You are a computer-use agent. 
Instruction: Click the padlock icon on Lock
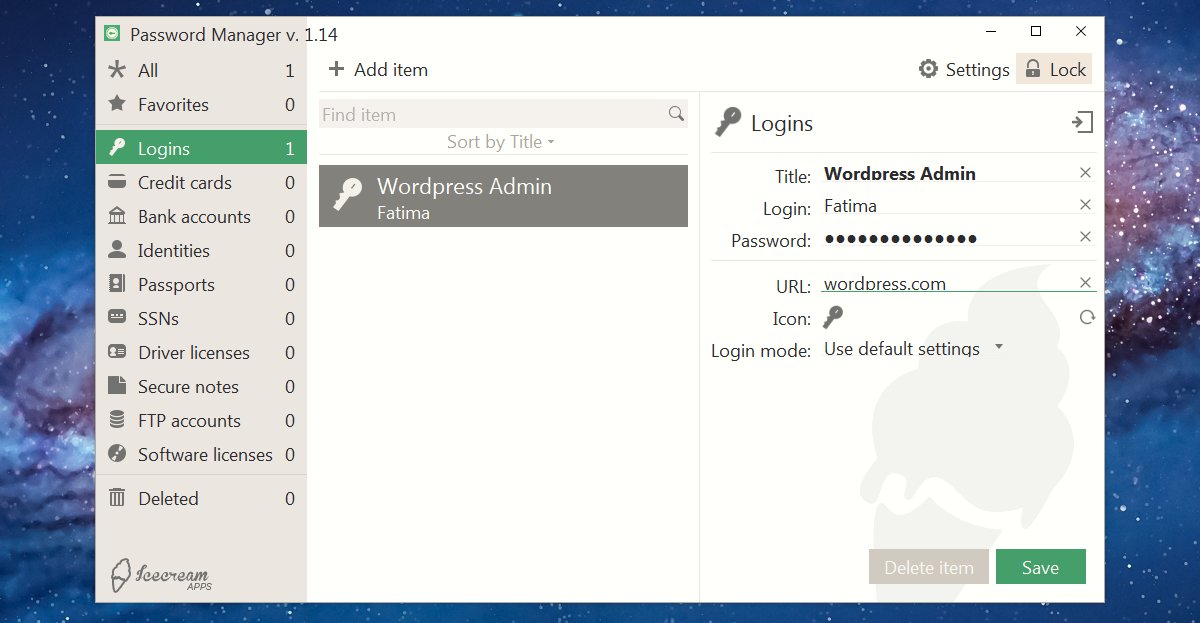pyautogui.click(x=1033, y=69)
